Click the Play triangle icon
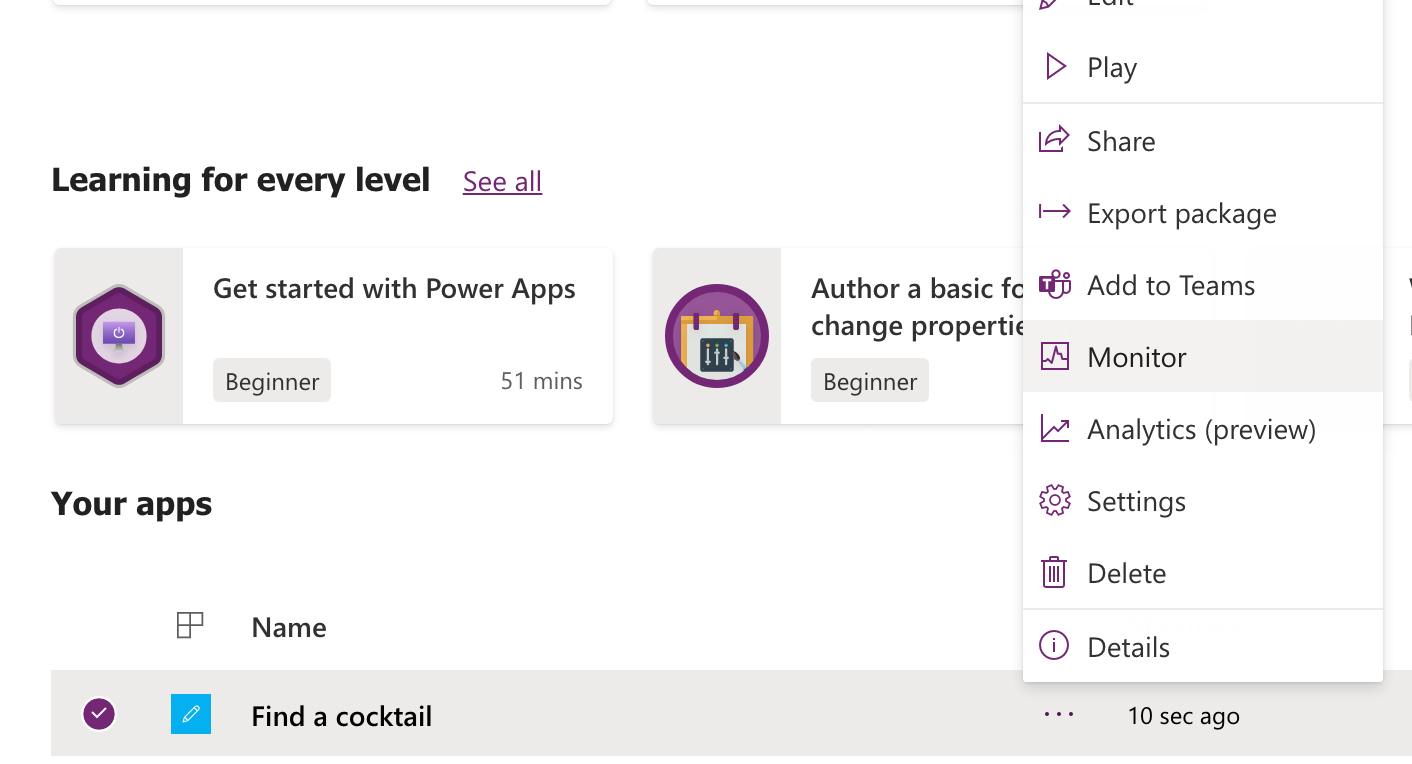Image resolution: width=1412 pixels, height=764 pixels. coord(1055,67)
